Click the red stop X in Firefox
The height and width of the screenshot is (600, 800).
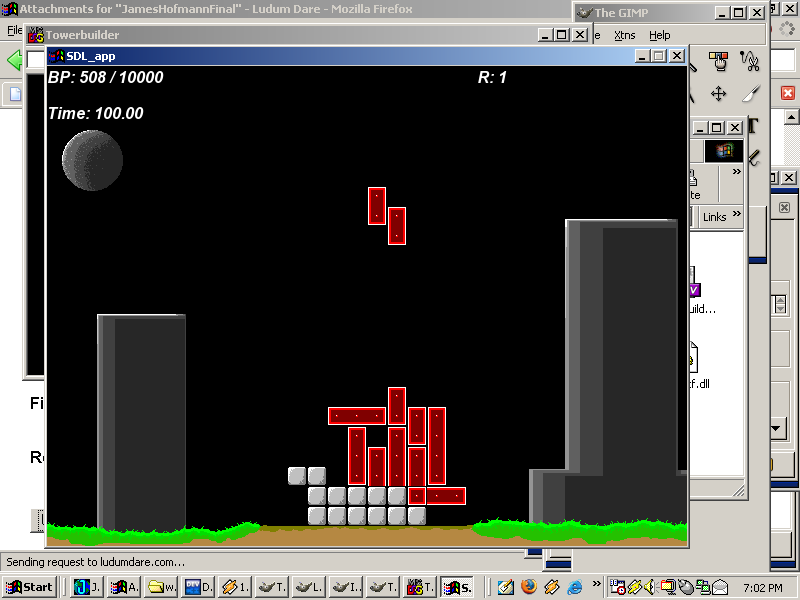(x=788, y=93)
